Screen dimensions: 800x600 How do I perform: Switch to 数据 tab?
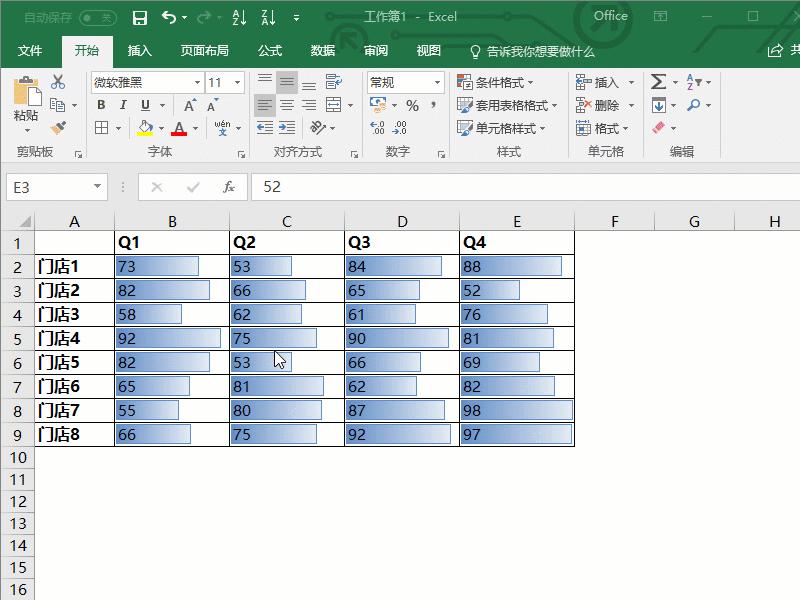(x=323, y=51)
